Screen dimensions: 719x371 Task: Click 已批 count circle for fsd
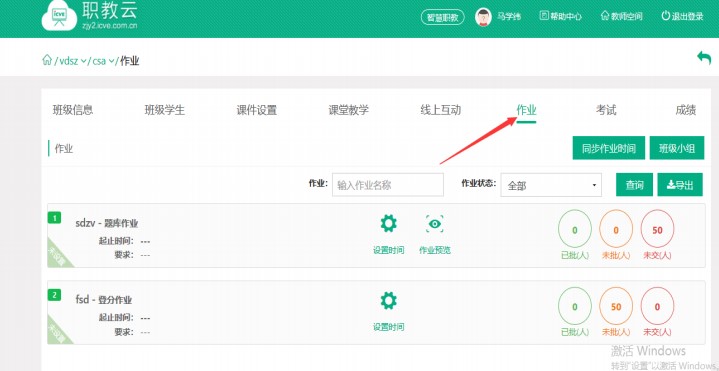[x=575, y=306]
